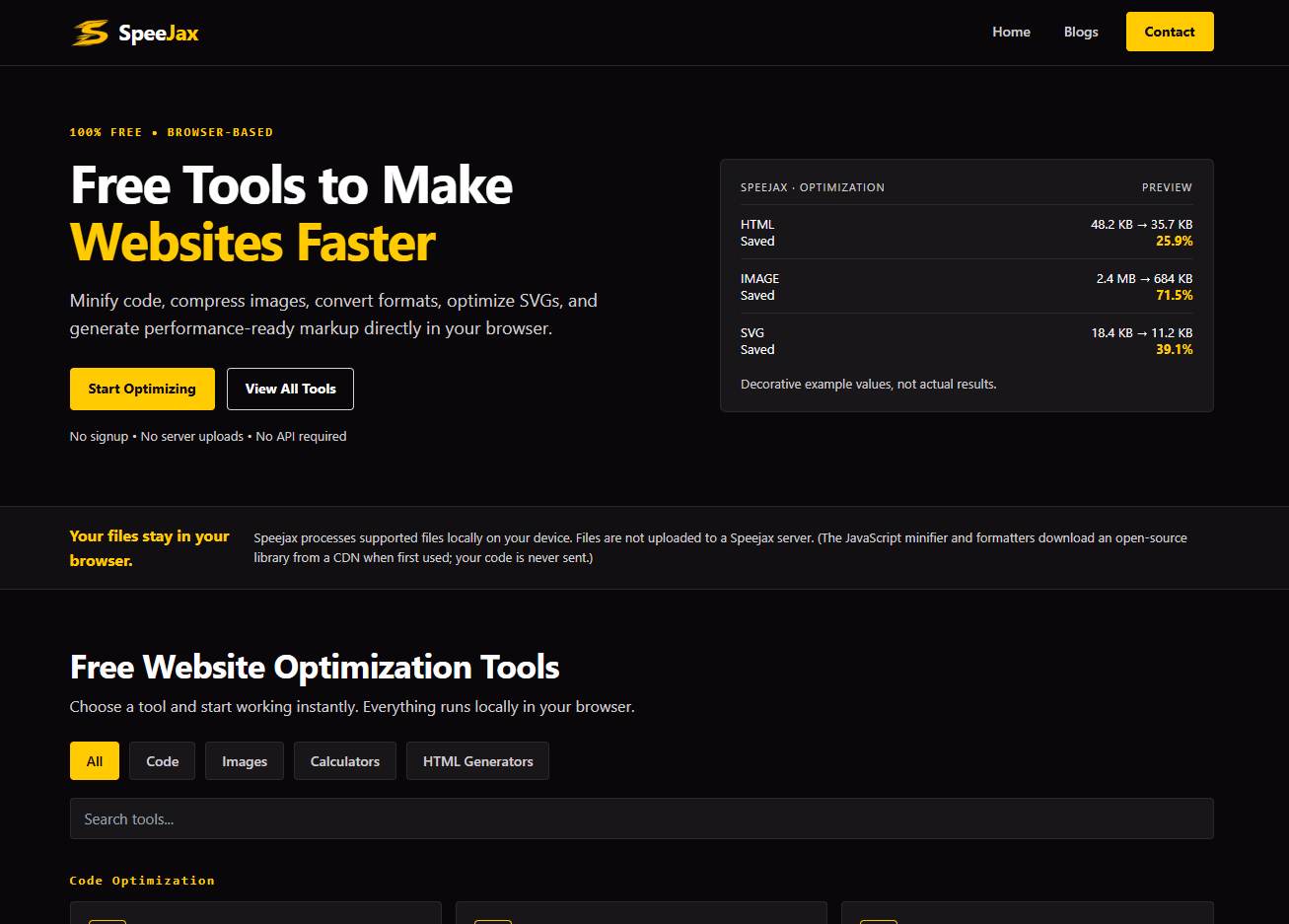
Task: Click the '48.2 KB → 35.7 KB' text
Action: point(1141,225)
